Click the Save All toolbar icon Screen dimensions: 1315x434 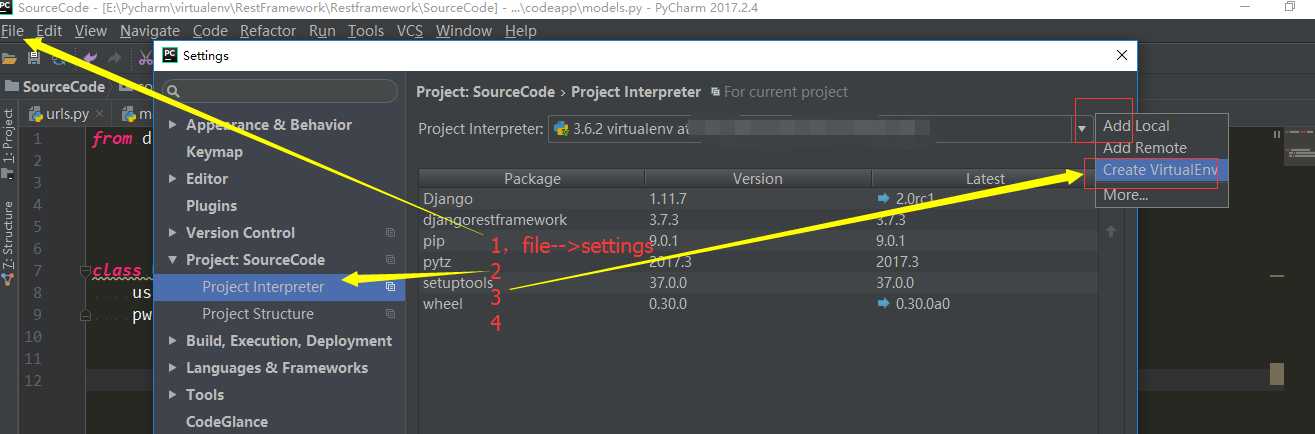34,59
